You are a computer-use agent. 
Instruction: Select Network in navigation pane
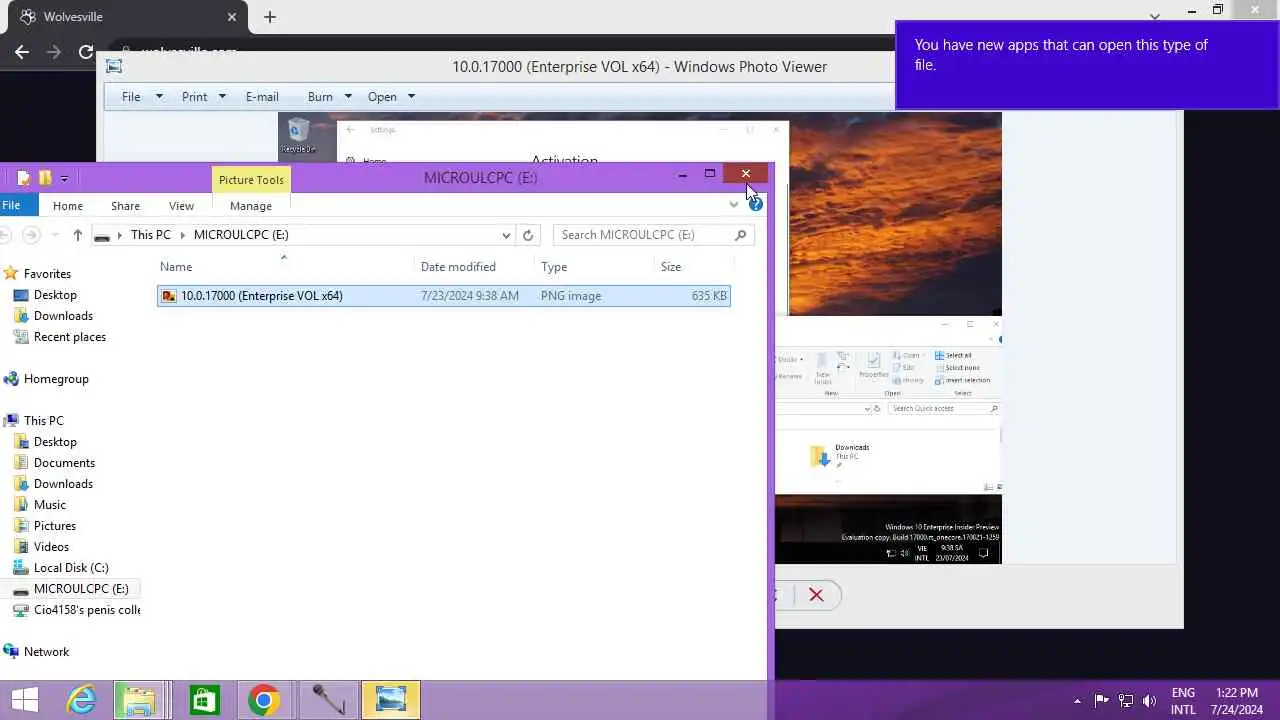tap(46, 652)
